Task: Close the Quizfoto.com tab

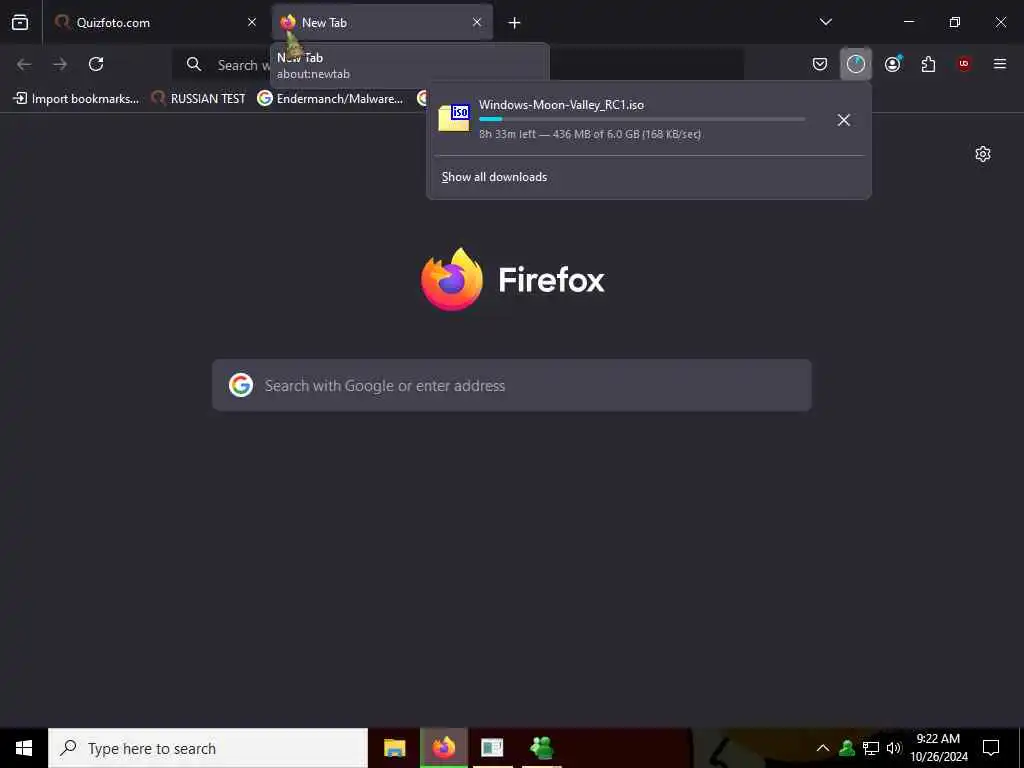Action: click(x=251, y=22)
